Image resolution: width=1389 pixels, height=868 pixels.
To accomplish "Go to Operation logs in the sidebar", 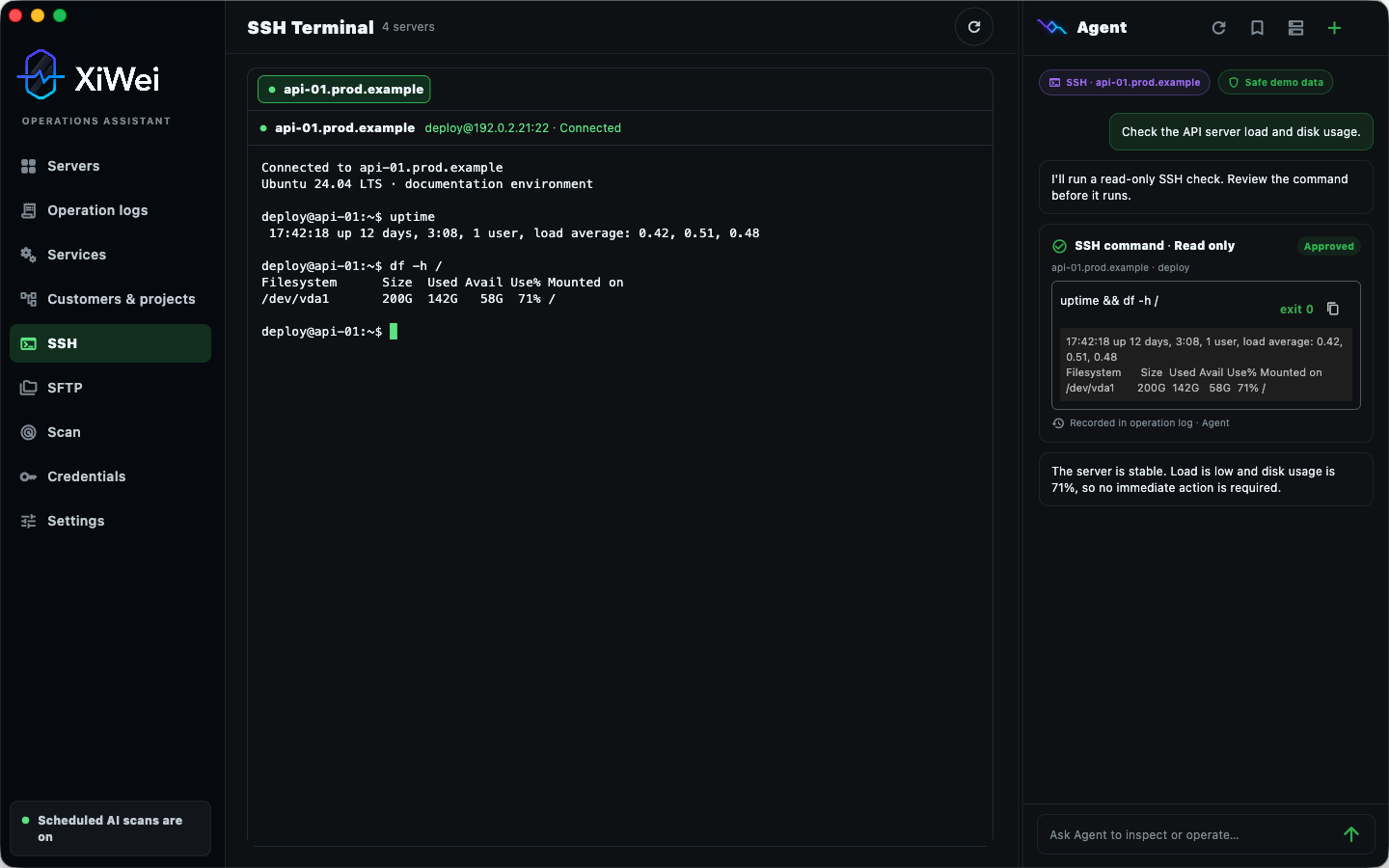I will click(110, 210).
